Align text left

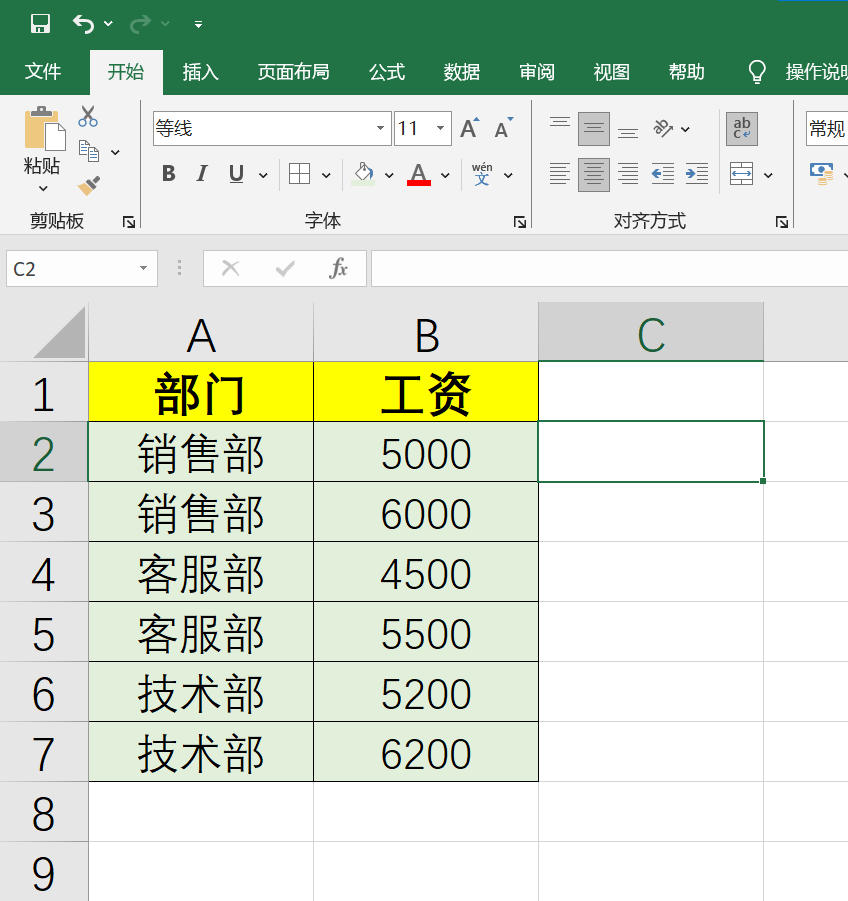coord(560,174)
